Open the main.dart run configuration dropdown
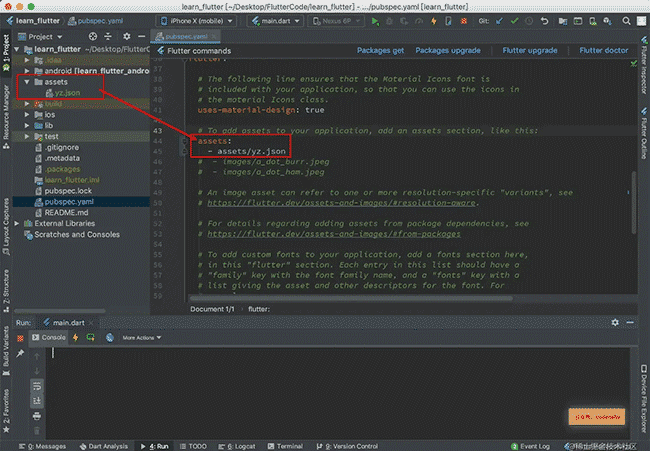Screen dimensions: 650x451 pyautogui.click(x=275, y=21)
